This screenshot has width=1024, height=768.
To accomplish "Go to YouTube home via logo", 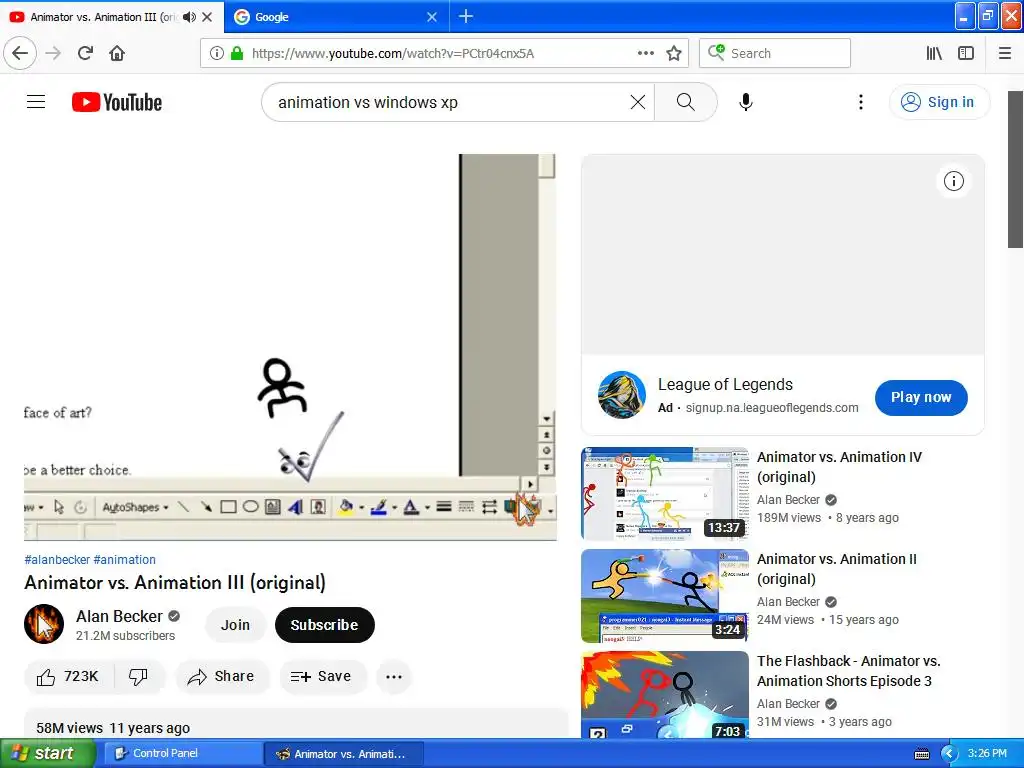I will tap(117, 102).
